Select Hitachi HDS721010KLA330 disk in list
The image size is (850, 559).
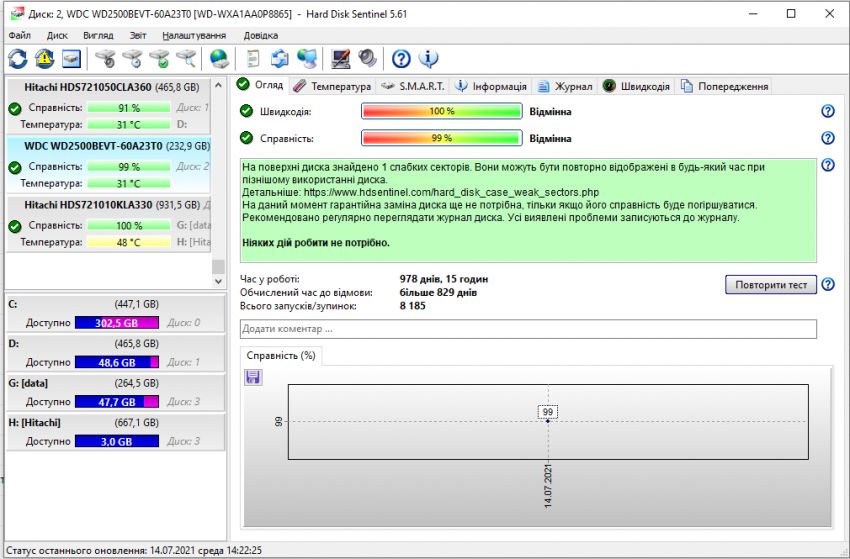108,223
